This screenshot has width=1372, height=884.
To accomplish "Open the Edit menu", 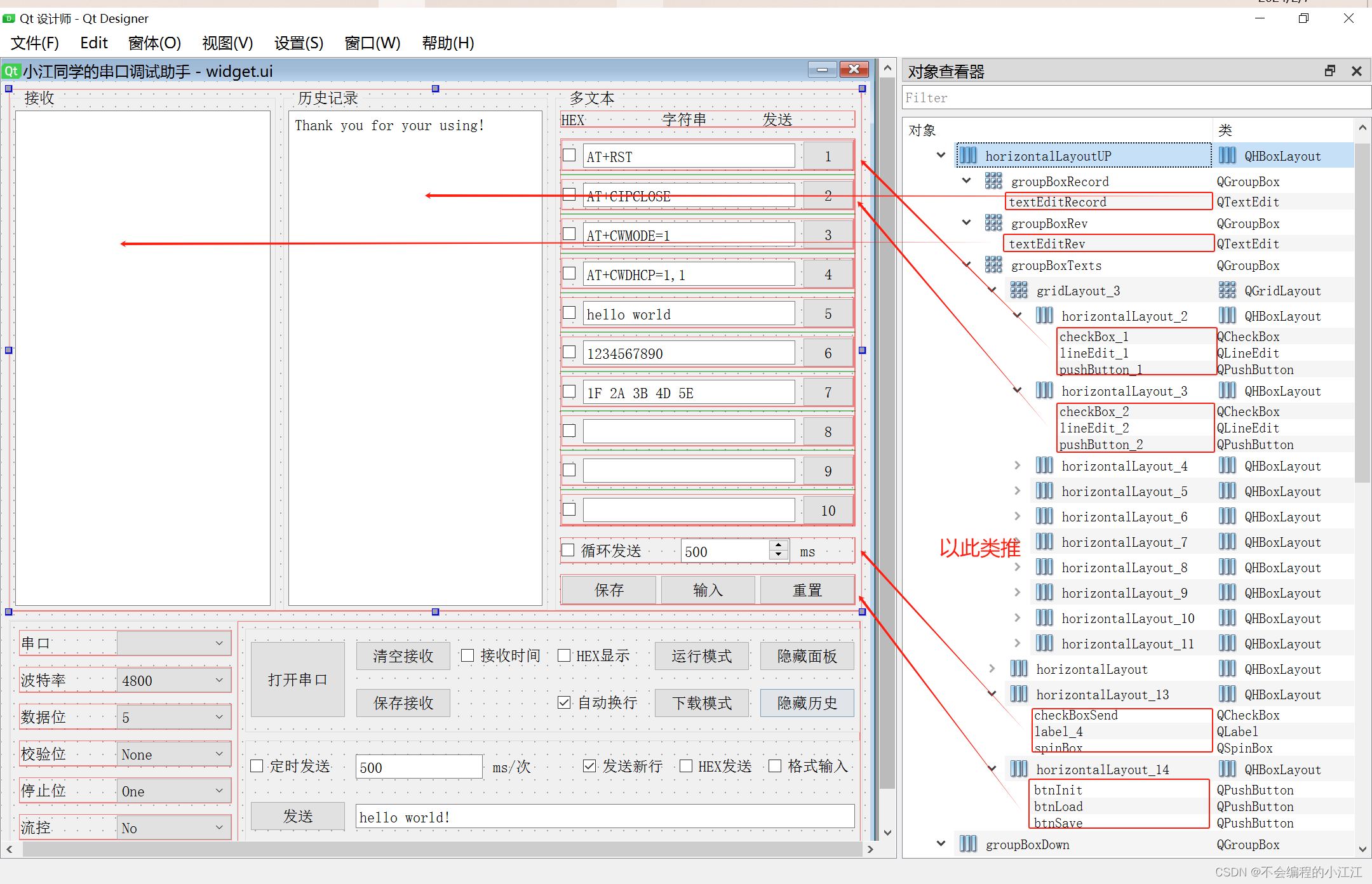I will click(x=94, y=43).
